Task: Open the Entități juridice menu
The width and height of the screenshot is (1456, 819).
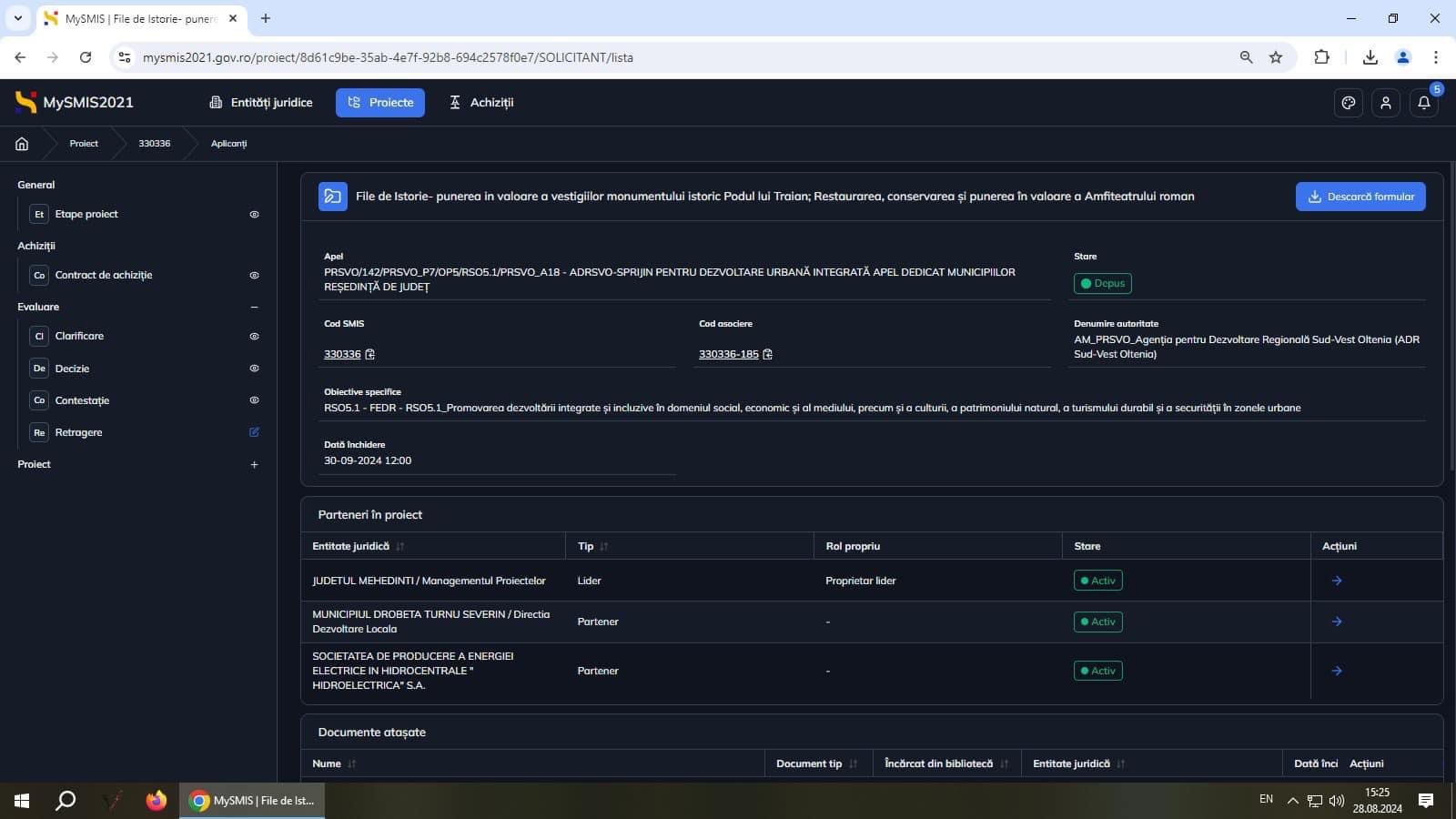Action: tap(261, 103)
